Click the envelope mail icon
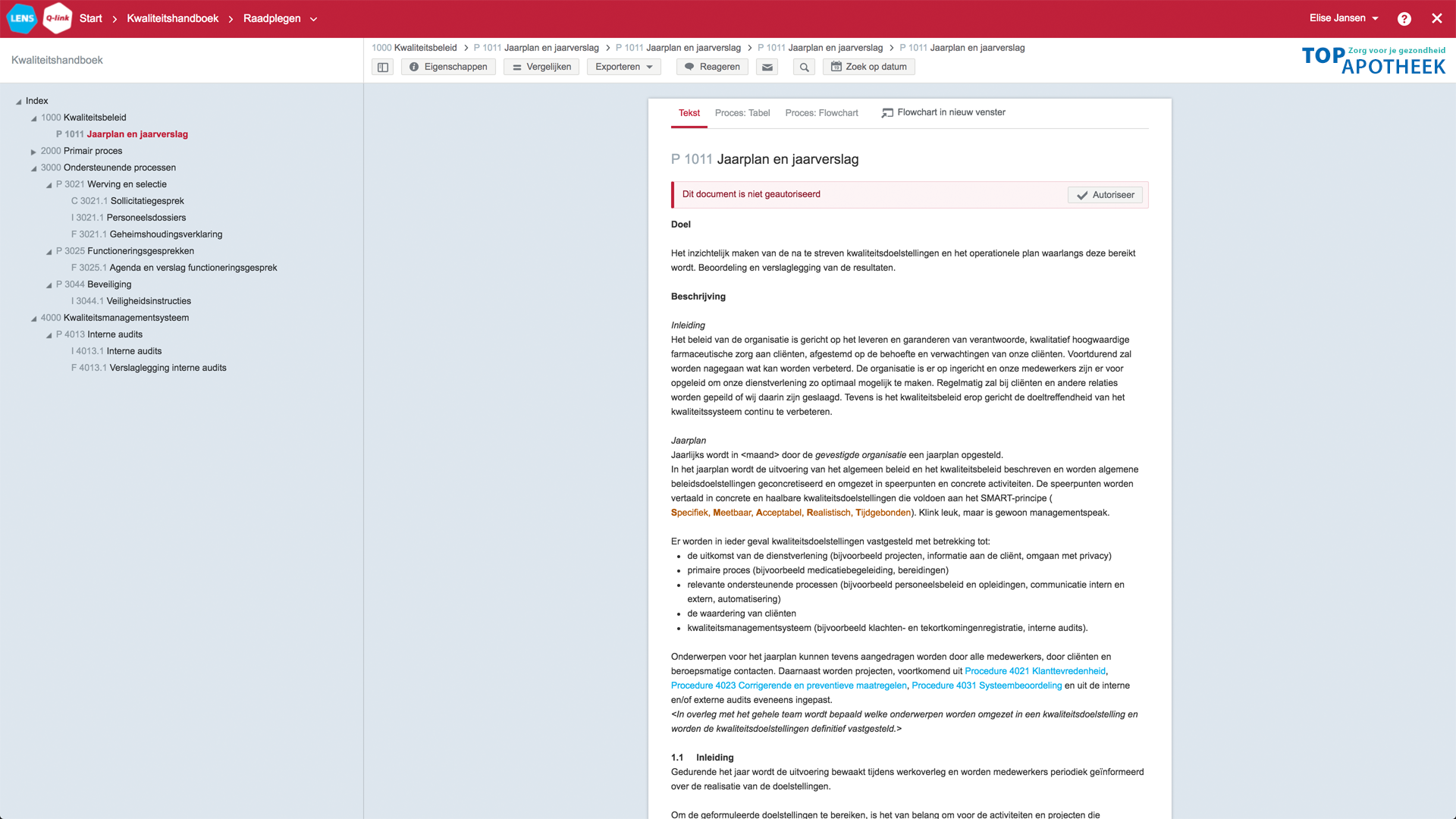Viewport: 1456px width, 819px height. (767, 67)
